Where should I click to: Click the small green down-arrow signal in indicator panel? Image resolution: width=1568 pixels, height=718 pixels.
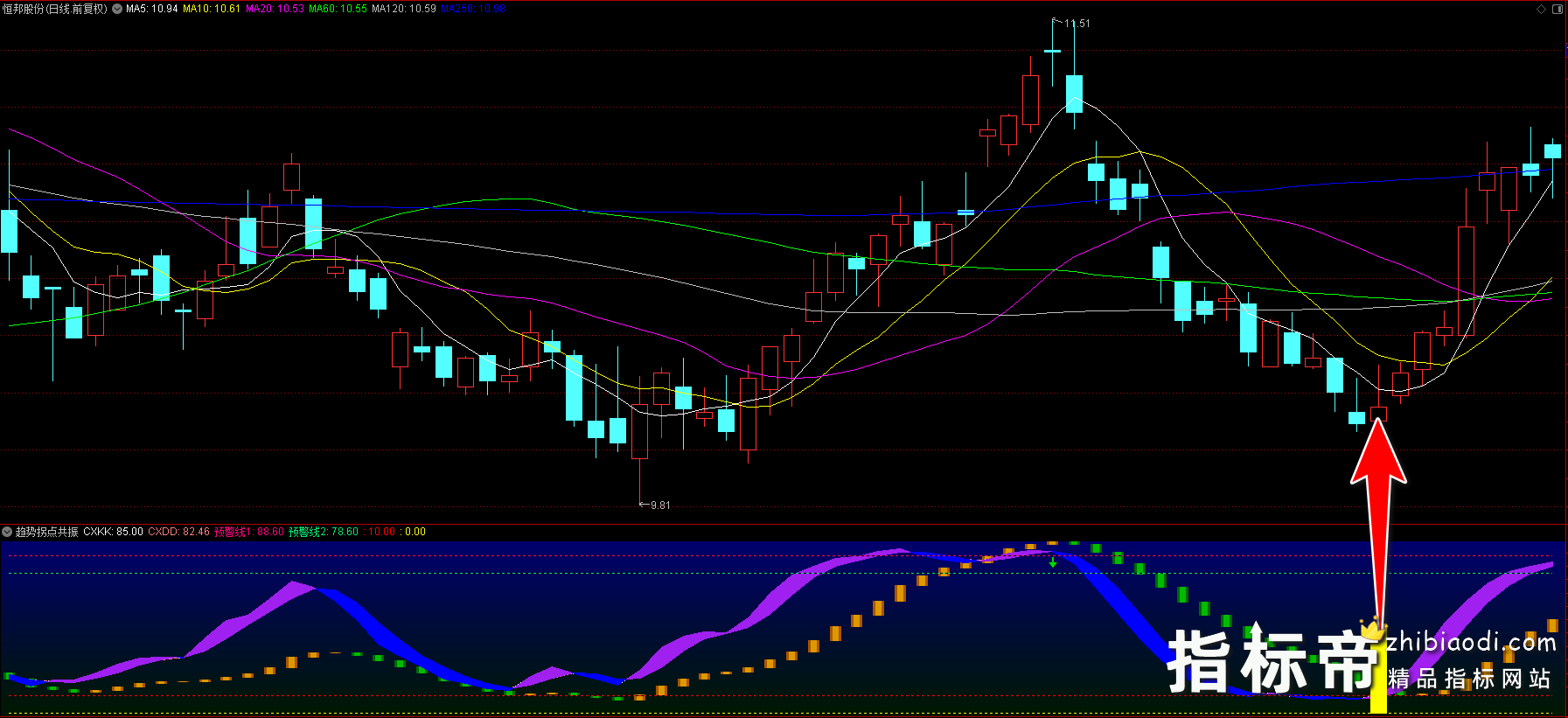(1053, 562)
